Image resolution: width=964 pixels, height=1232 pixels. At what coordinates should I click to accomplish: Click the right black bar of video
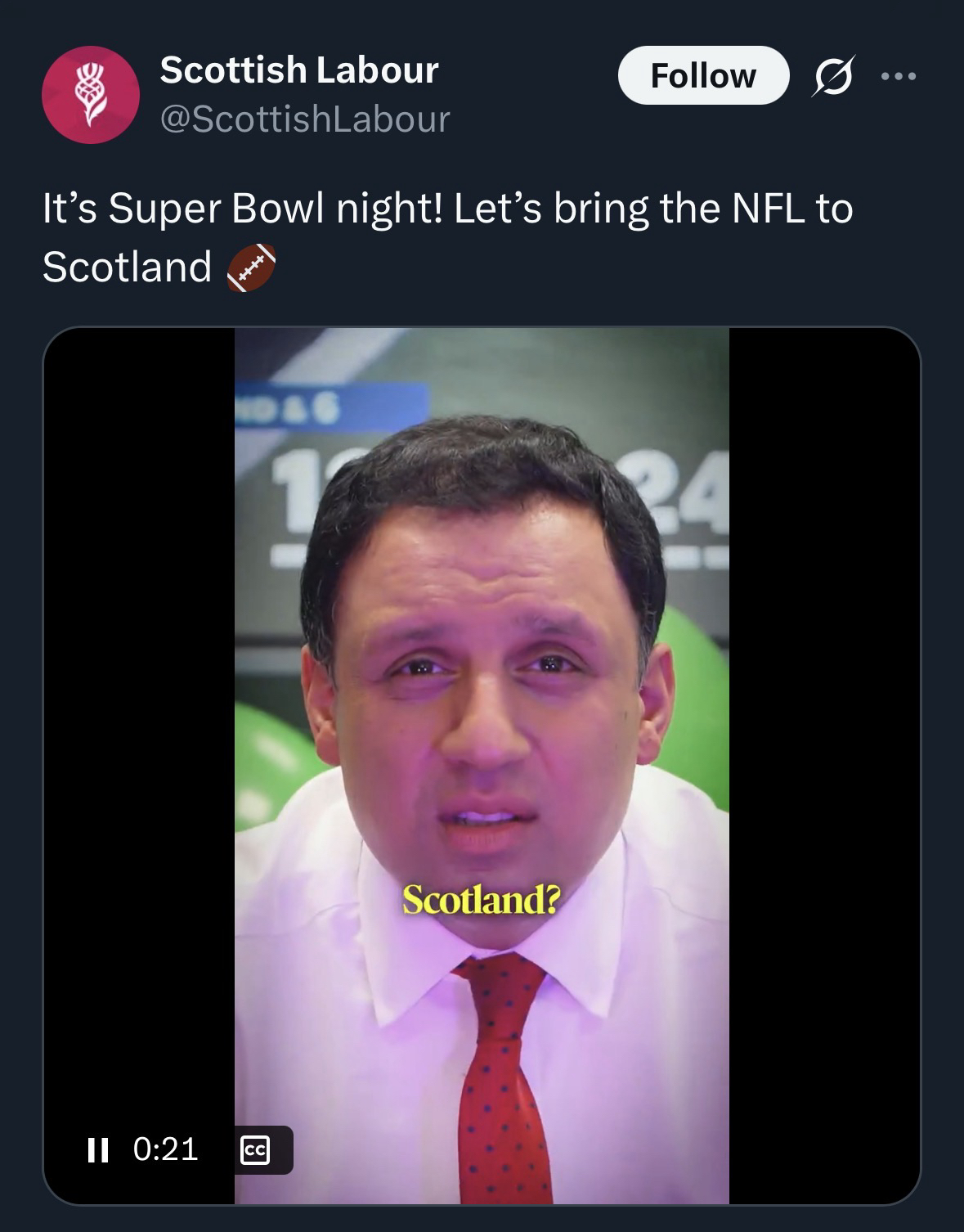tap(824, 736)
